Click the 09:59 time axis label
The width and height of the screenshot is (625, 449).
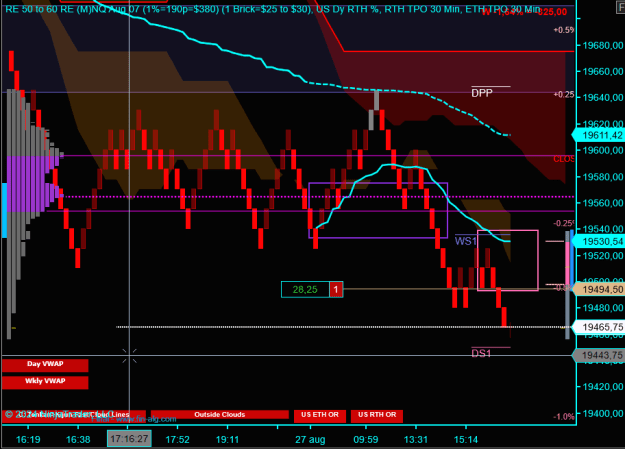tap(366, 439)
